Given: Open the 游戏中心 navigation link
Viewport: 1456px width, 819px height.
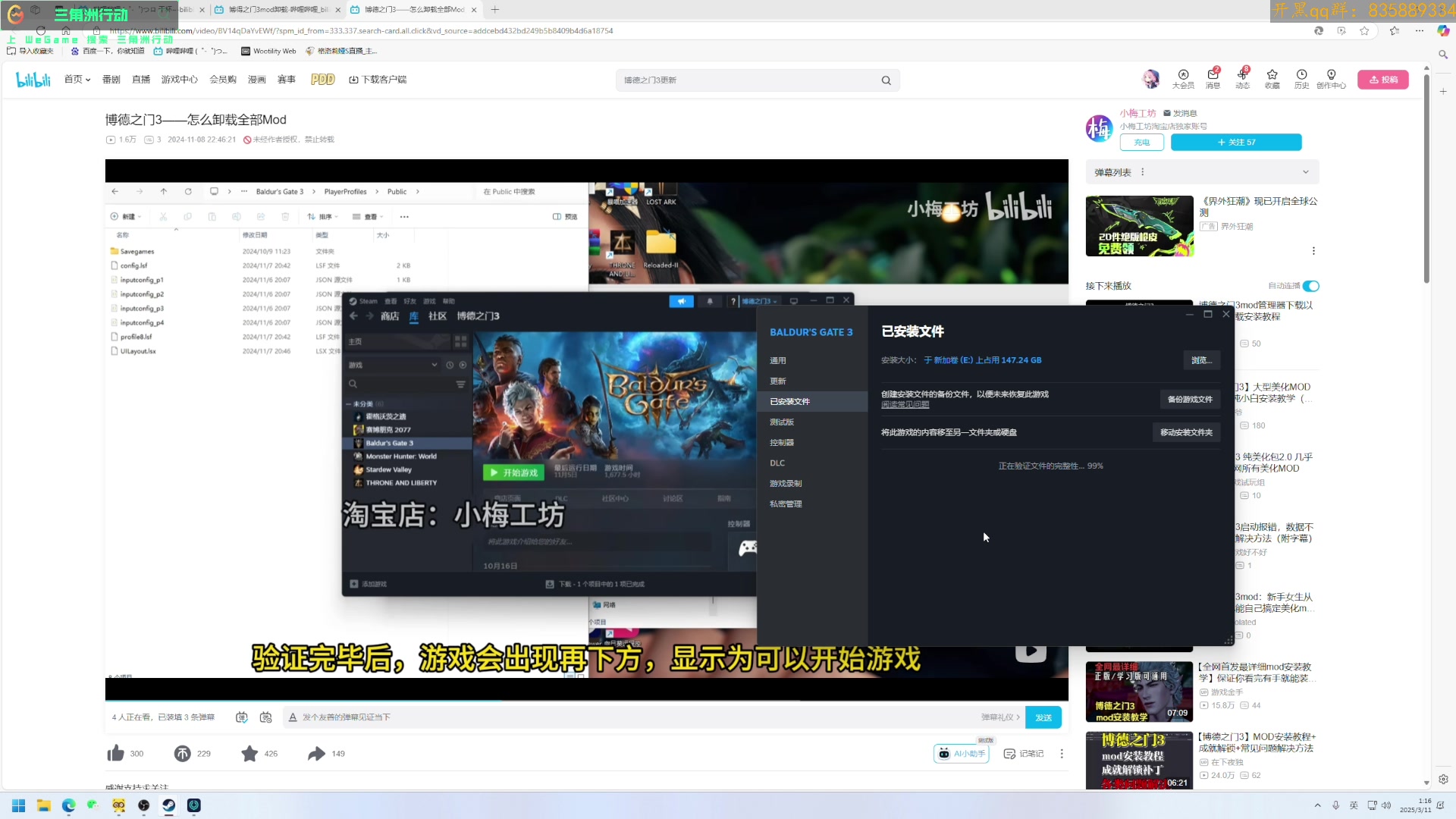Looking at the screenshot, I should [x=179, y=80].
